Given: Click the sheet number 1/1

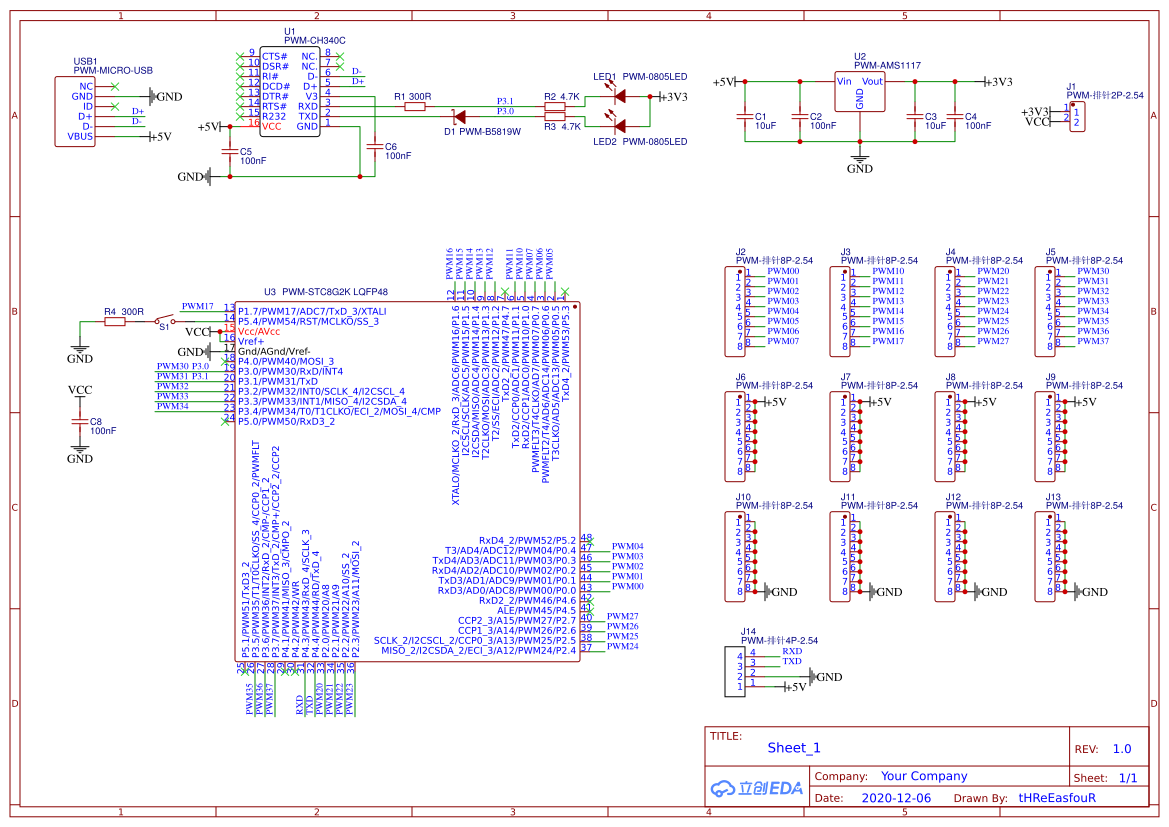Looking at the screenshot, I should coord(1128,778).
